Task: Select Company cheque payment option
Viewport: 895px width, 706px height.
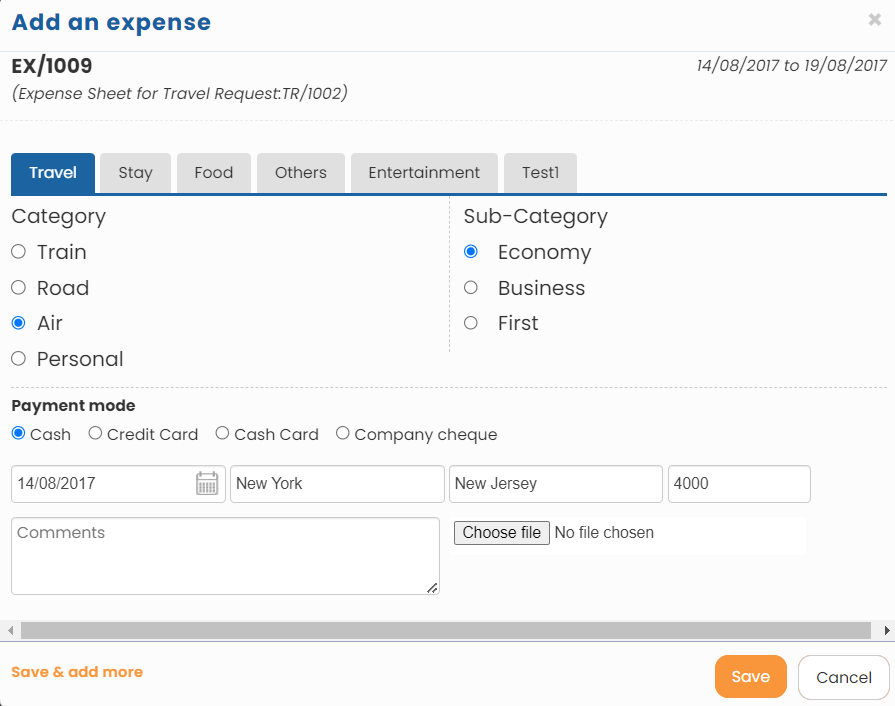Action: point(342,433)
